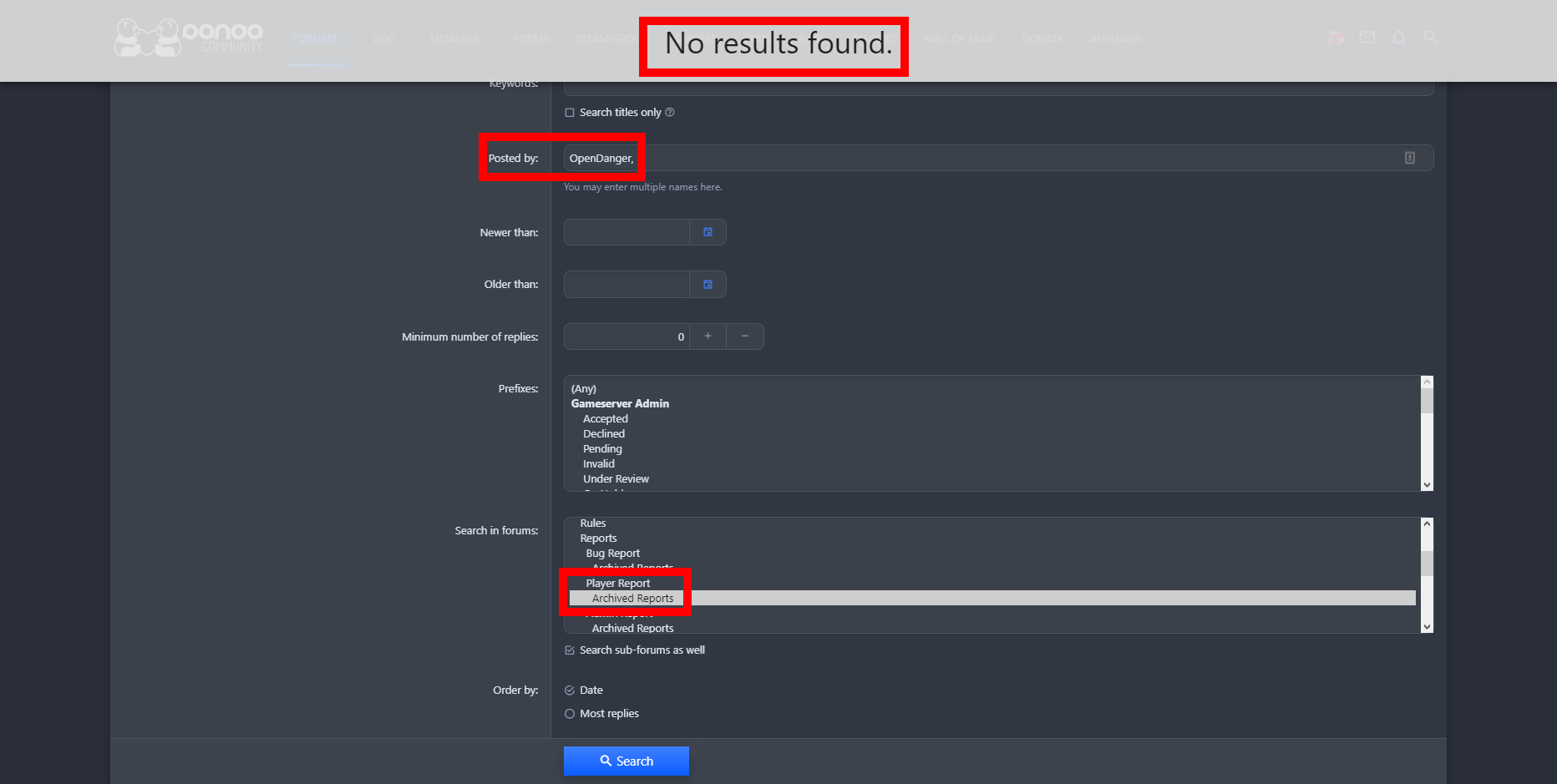Image resolution: width=1557 pixels, height=784 pixels.
Task: Click help icon beside Search titles only
Action: coord(670,113)
